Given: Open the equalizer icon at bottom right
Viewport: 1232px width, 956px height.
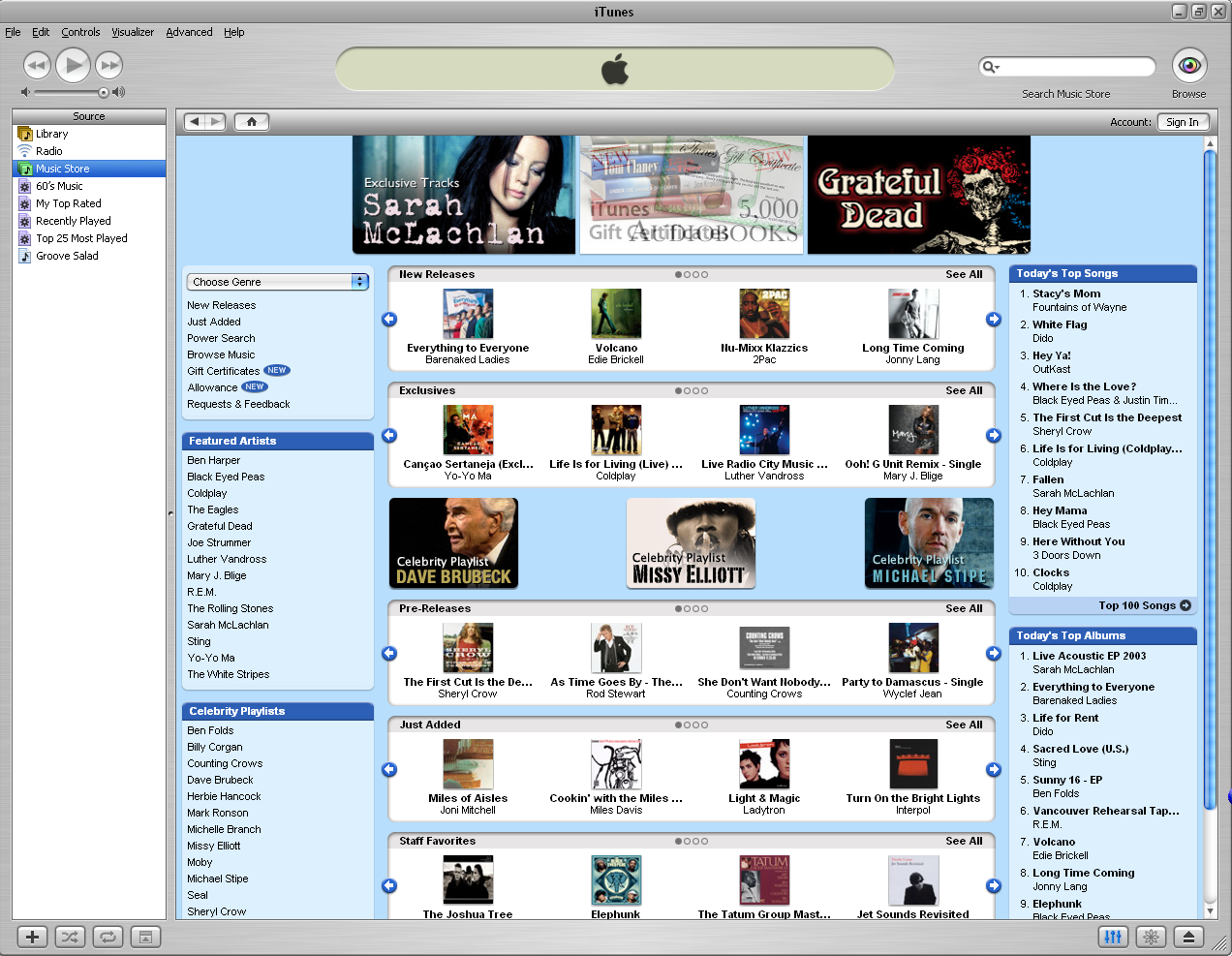Looking at the screenshot, I should 1113,937.
